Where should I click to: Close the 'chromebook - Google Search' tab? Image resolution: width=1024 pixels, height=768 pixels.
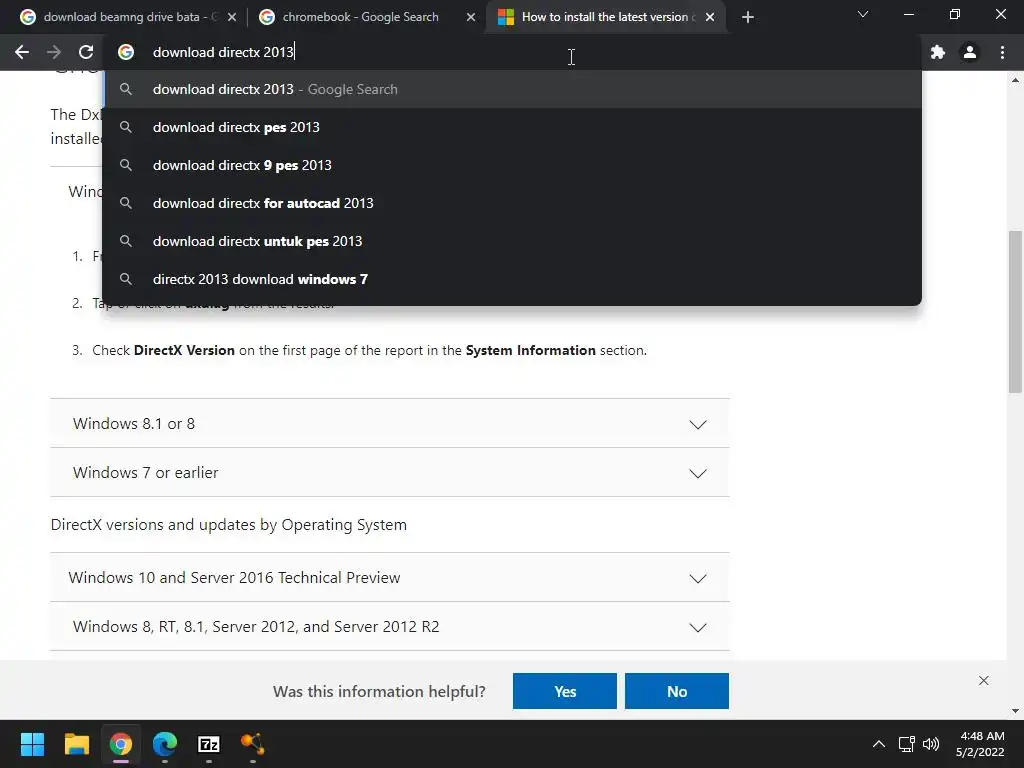pos(471,17)
